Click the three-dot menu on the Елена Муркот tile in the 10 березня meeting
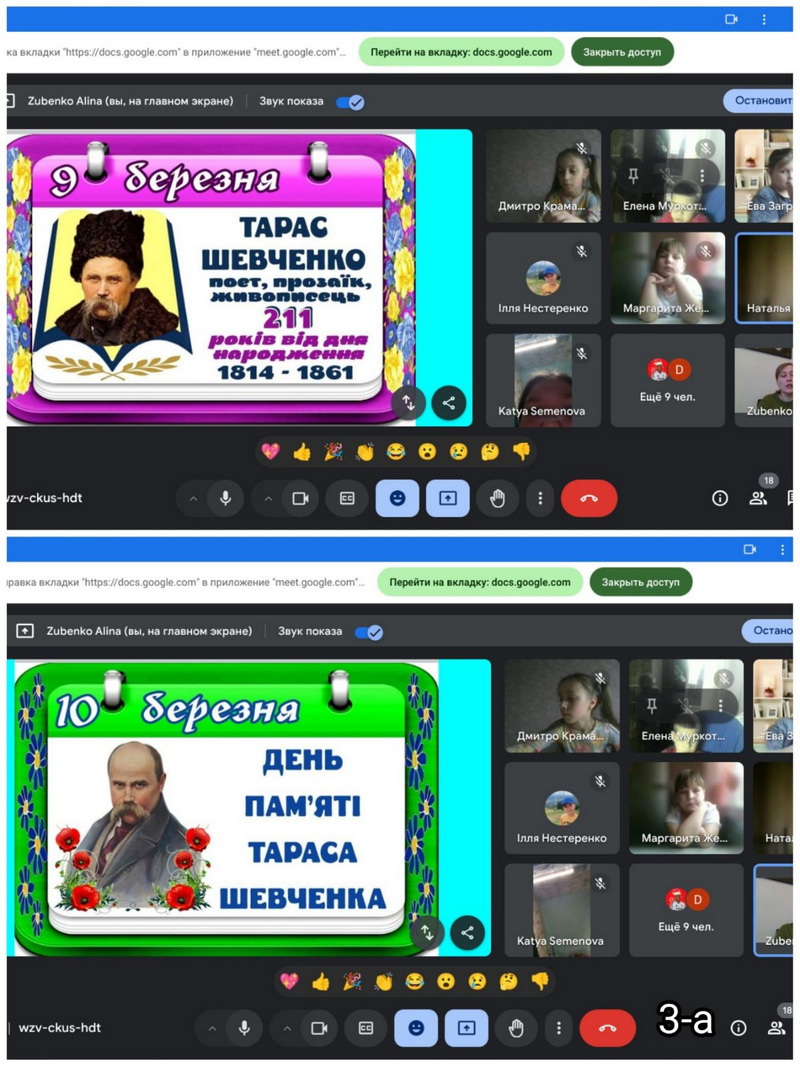800x1067 pixels. coord(721,705)
